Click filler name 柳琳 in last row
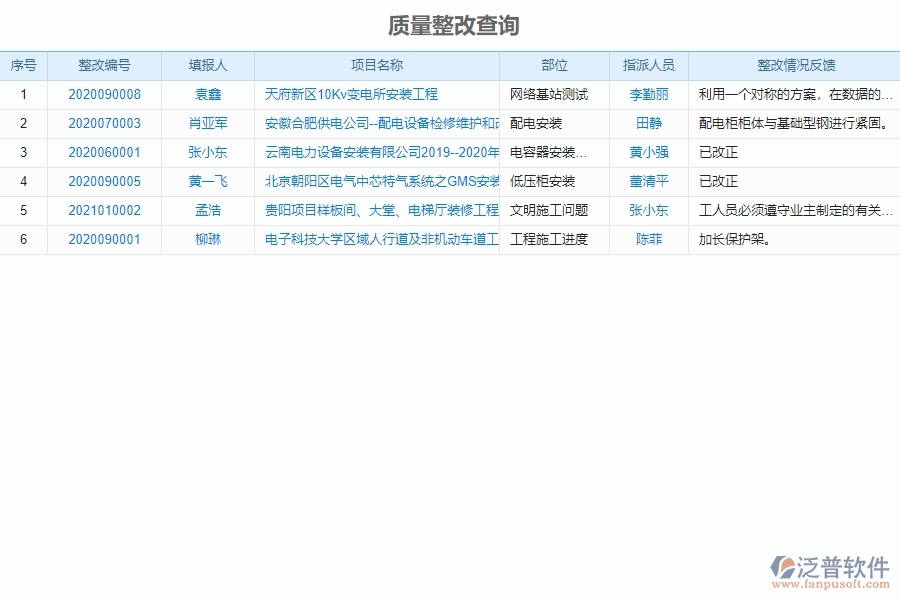This screenshot has height=600, width=900. [207, 240]
